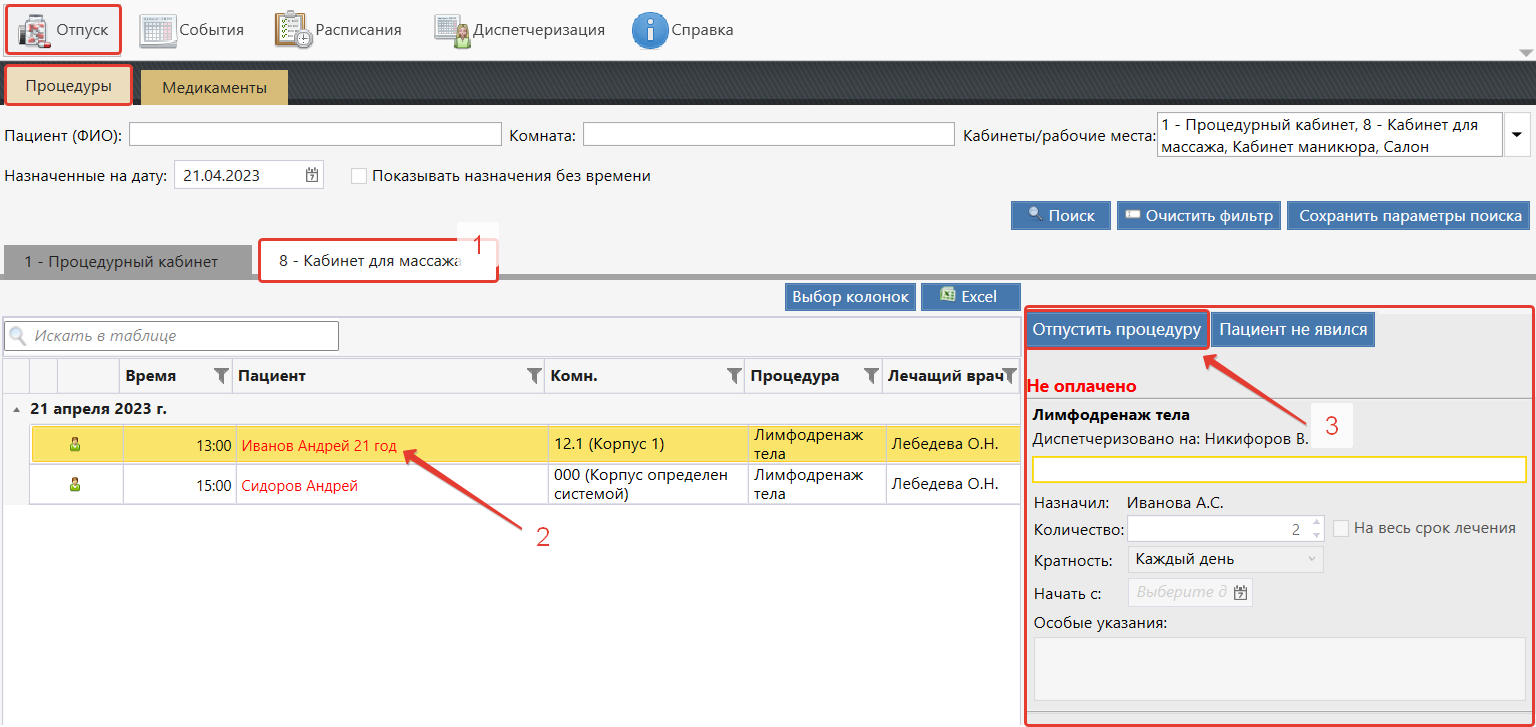1536x727 pixels.
Task: Click Отпустить процедуру button
Action: [1116, 329]
